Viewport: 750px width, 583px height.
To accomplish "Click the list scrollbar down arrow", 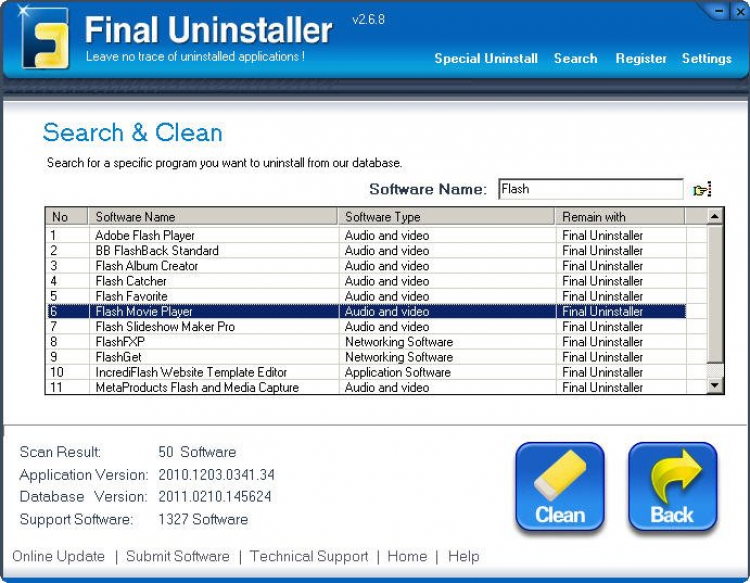I will pos(715,385).
